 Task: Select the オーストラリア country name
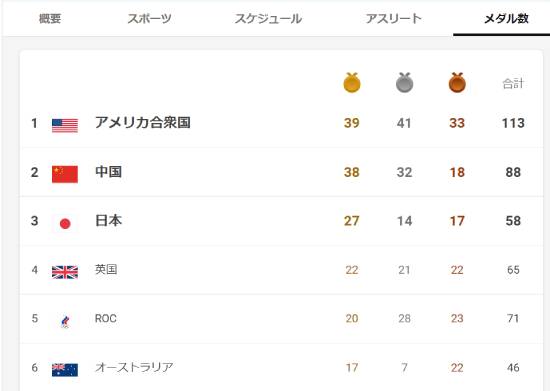[x=134, y=367]
